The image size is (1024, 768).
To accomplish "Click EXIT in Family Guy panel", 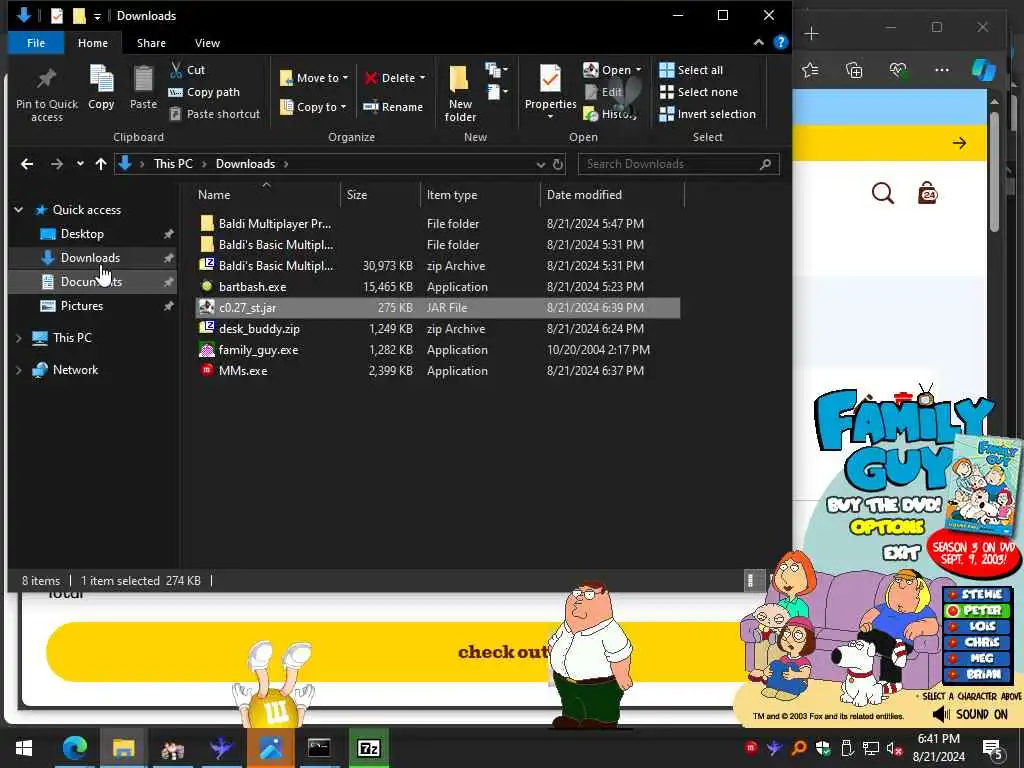I will click(x=901, y=554).
